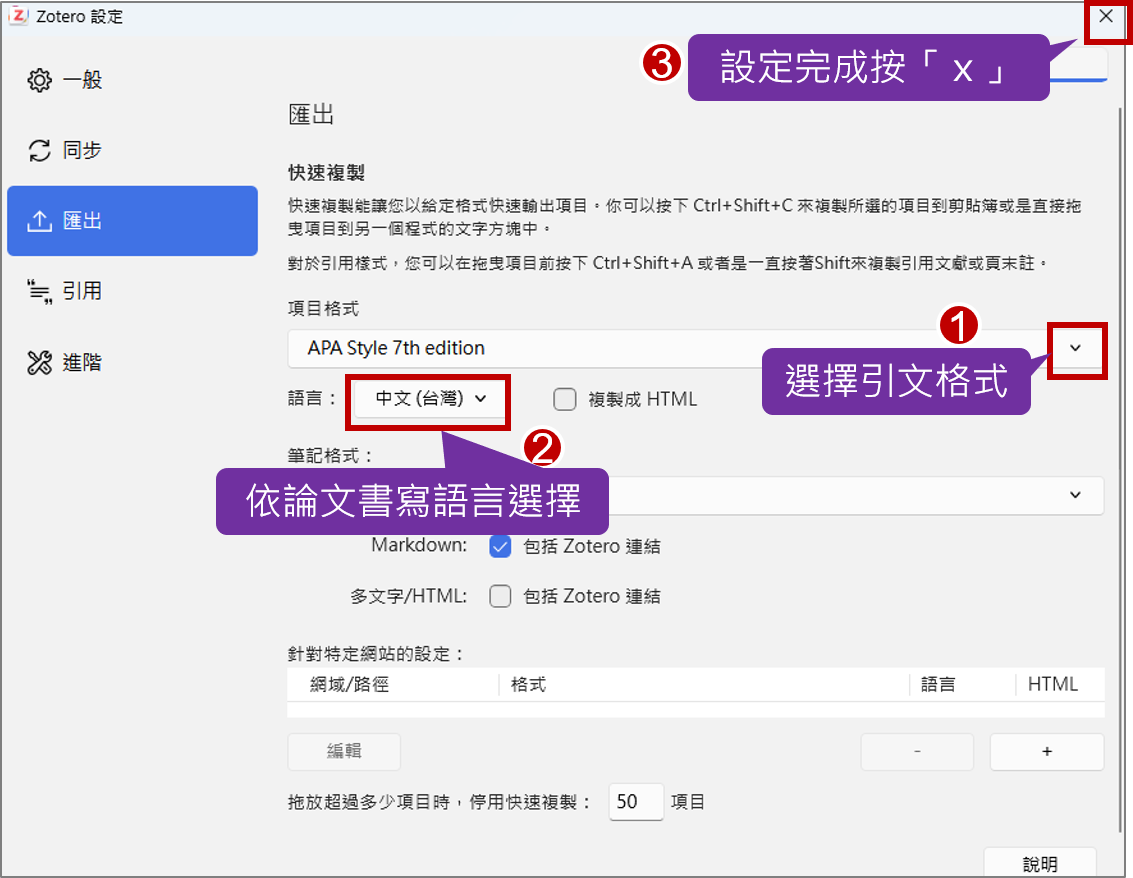The height and width of the screenshot is (878, 1133).
Task: Switch to the 引用 settings tab
Action: point(82,291)
